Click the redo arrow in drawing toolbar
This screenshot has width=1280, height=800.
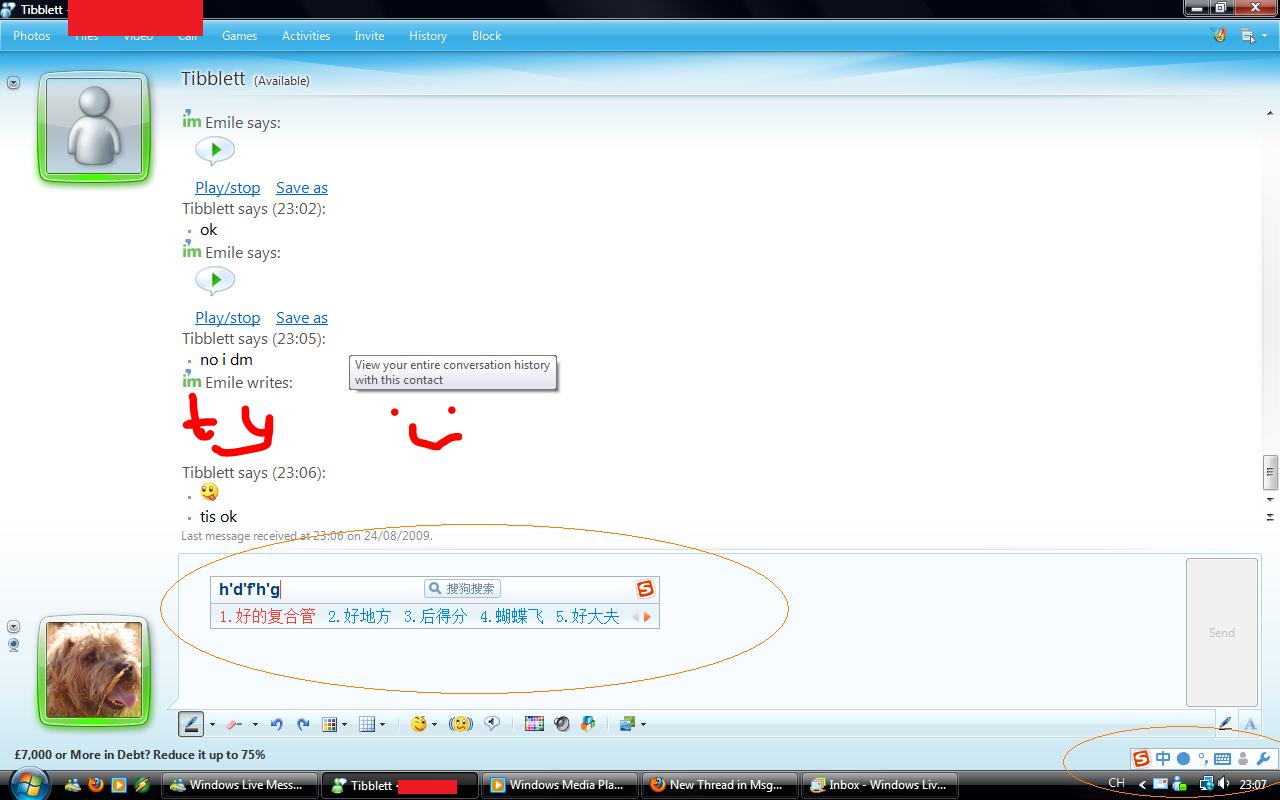[x=303, y=724]
